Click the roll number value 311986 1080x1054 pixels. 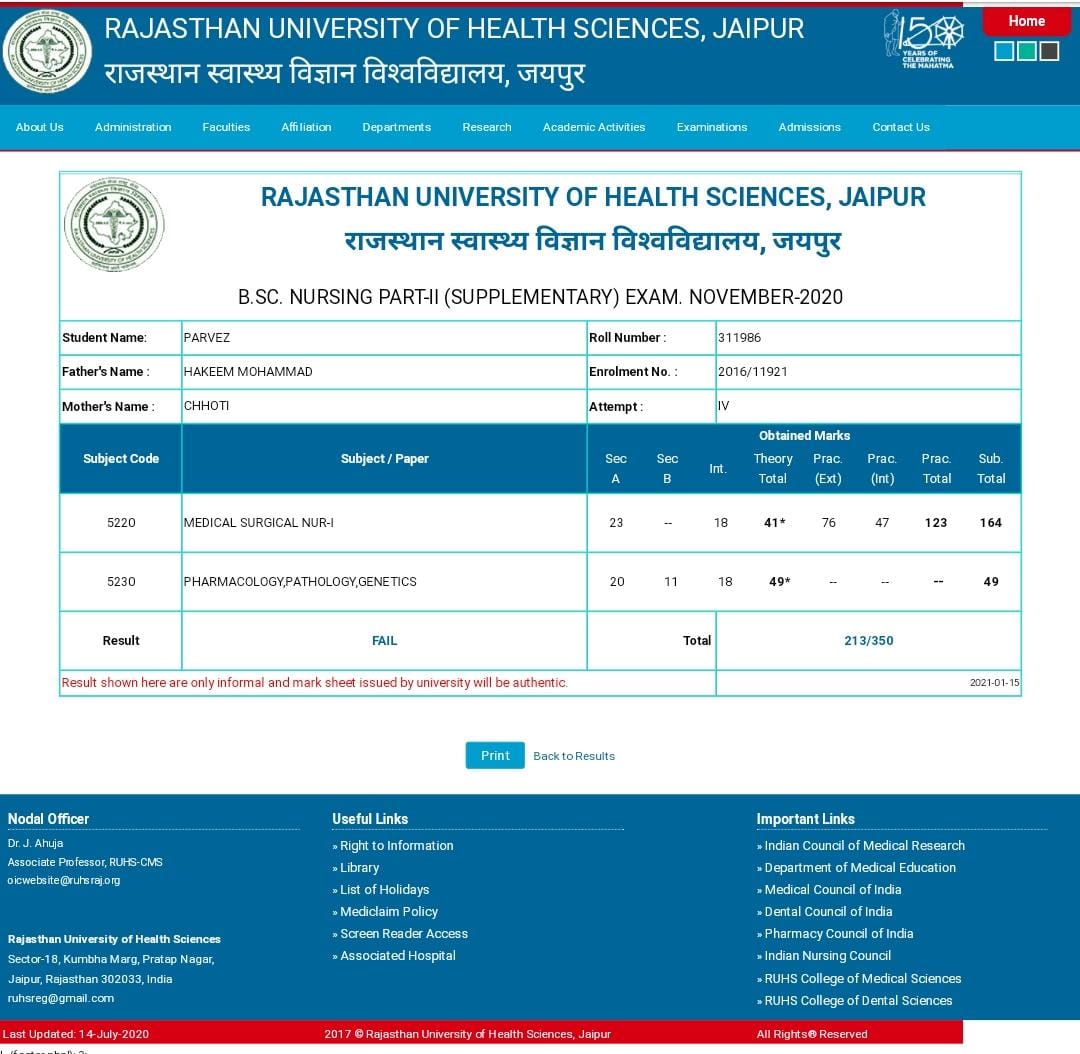coord(739,338)
